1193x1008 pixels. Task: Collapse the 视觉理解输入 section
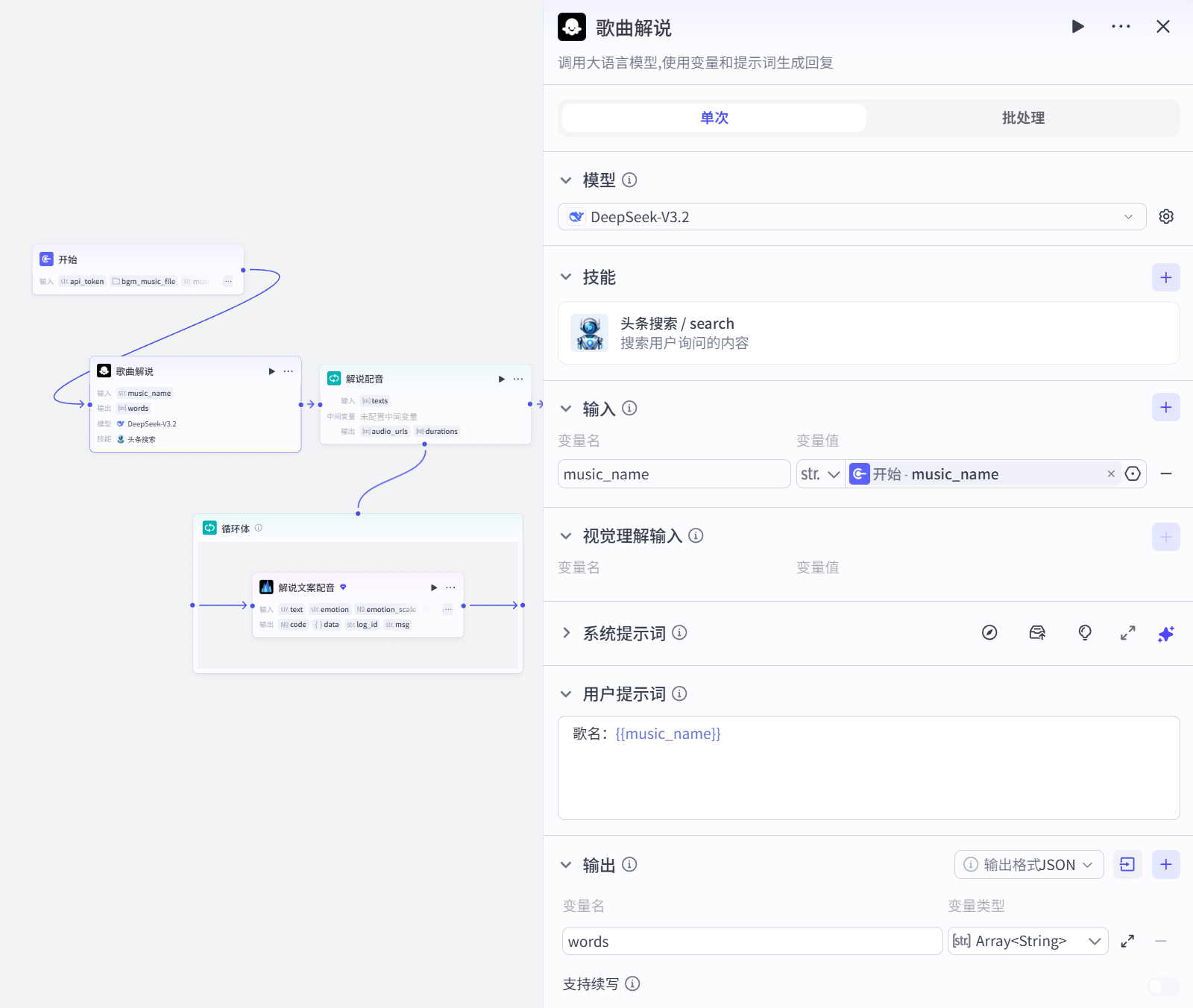(x=566, y=535)
